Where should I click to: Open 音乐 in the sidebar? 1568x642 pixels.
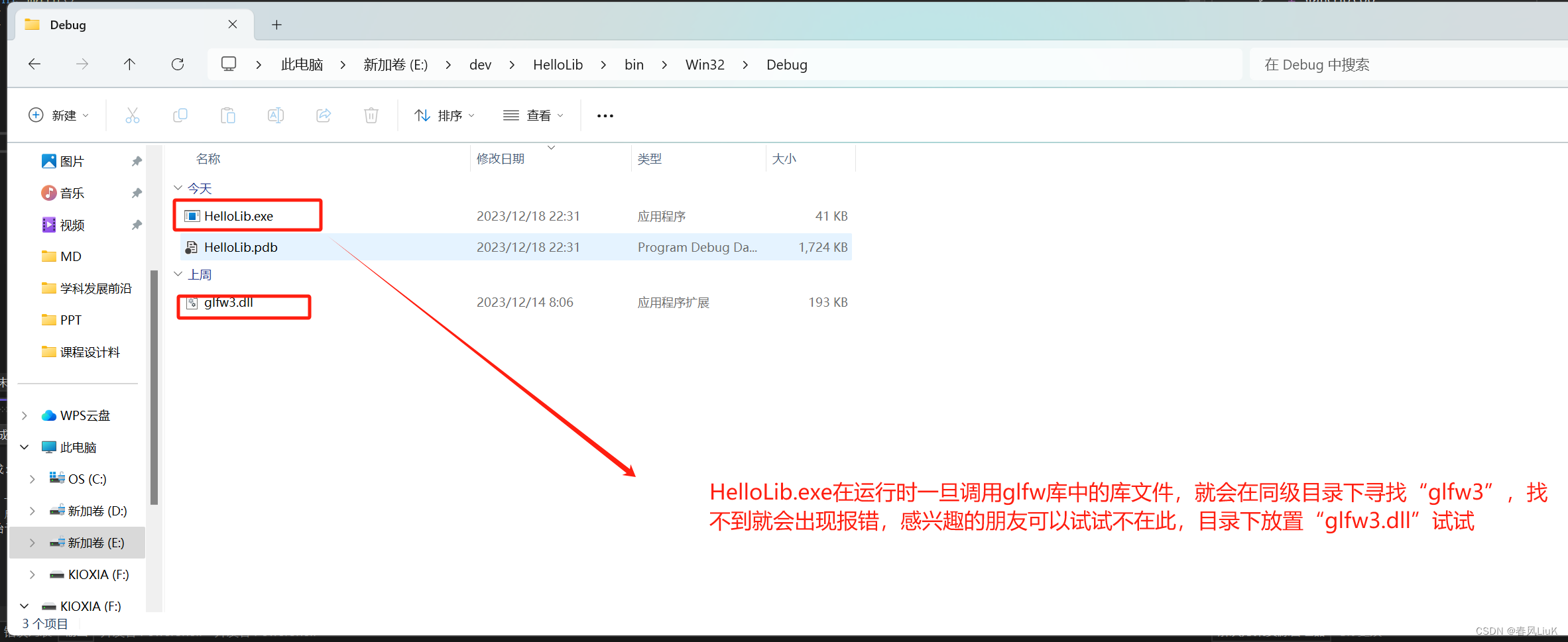coord(72,193)
